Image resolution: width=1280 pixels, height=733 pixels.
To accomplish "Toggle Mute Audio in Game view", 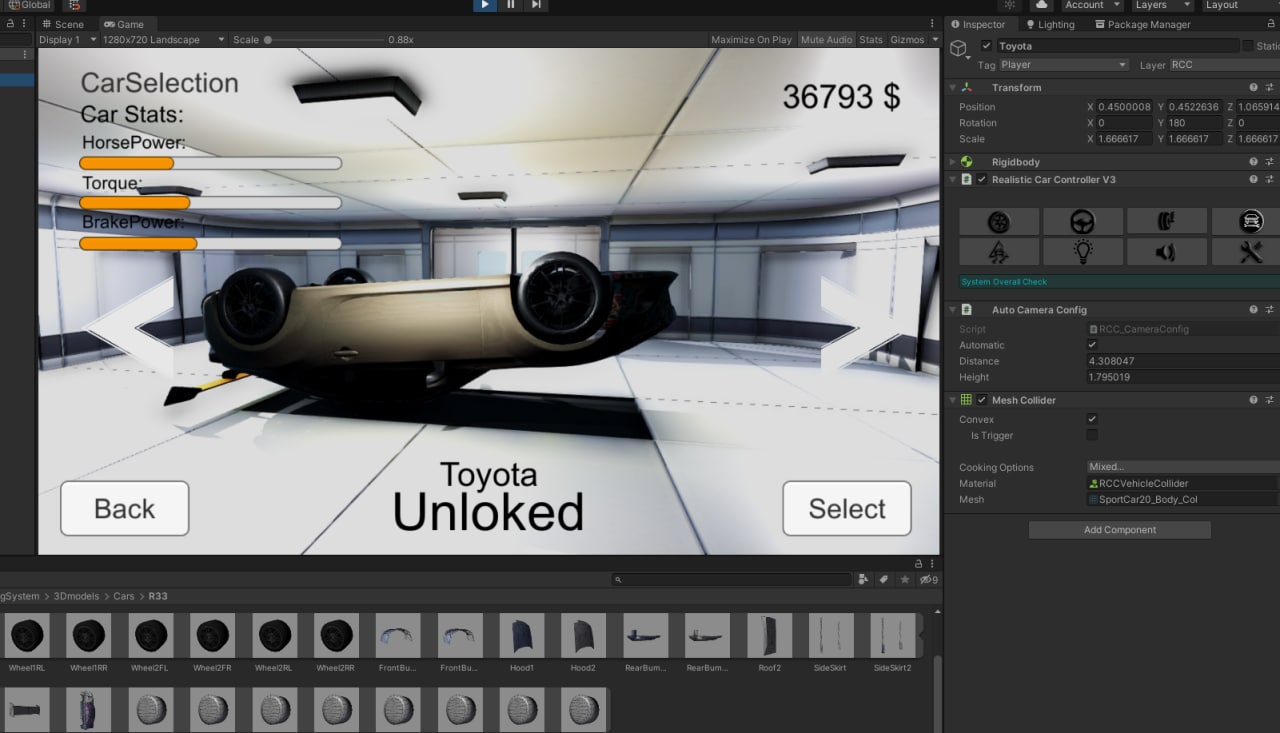I will 826,40.
